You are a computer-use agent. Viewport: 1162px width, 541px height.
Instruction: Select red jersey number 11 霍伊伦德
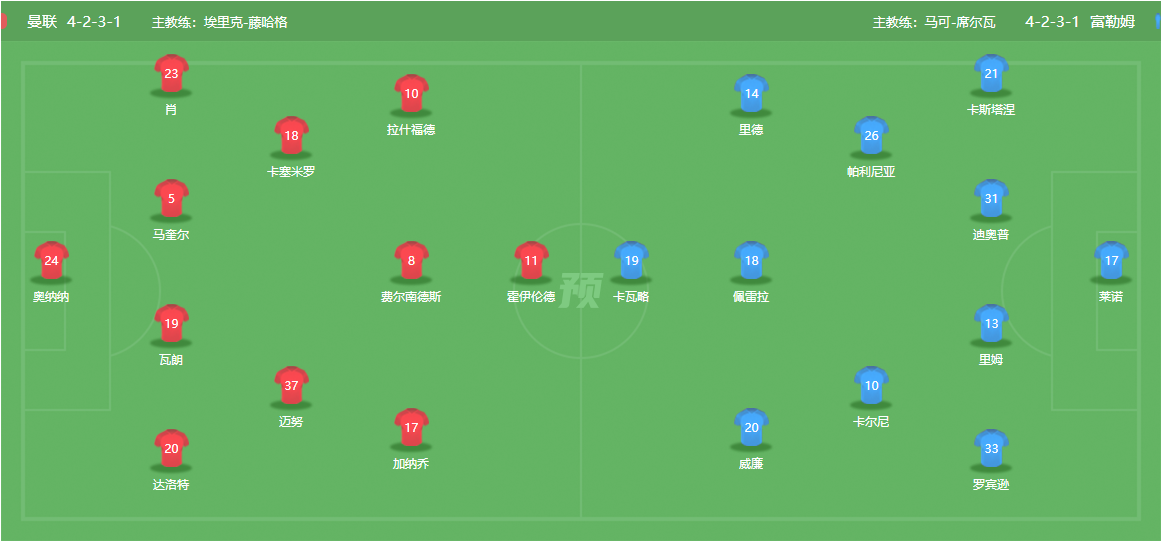531,261
